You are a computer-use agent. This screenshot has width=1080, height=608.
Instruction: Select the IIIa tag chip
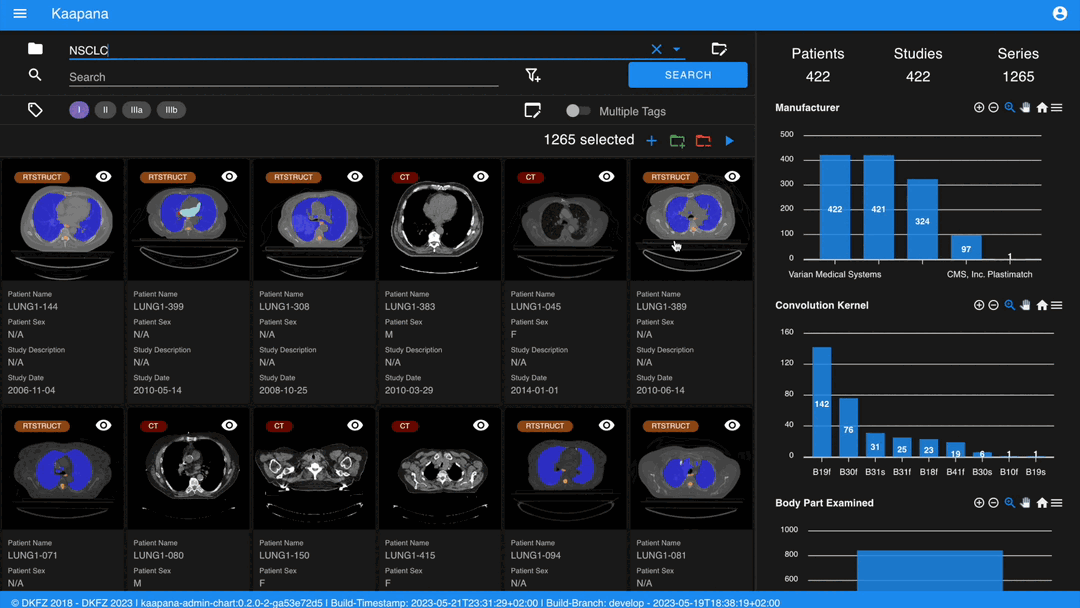point(136,110)
